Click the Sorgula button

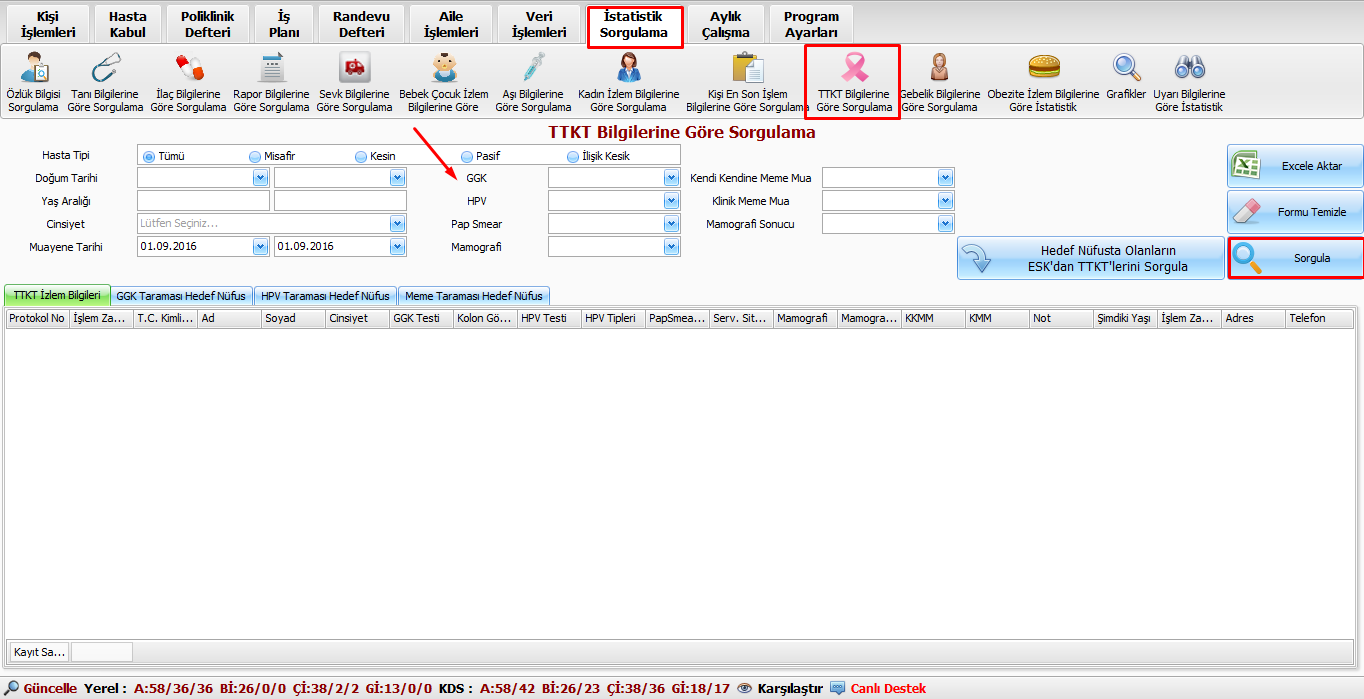coord(1295,258)
